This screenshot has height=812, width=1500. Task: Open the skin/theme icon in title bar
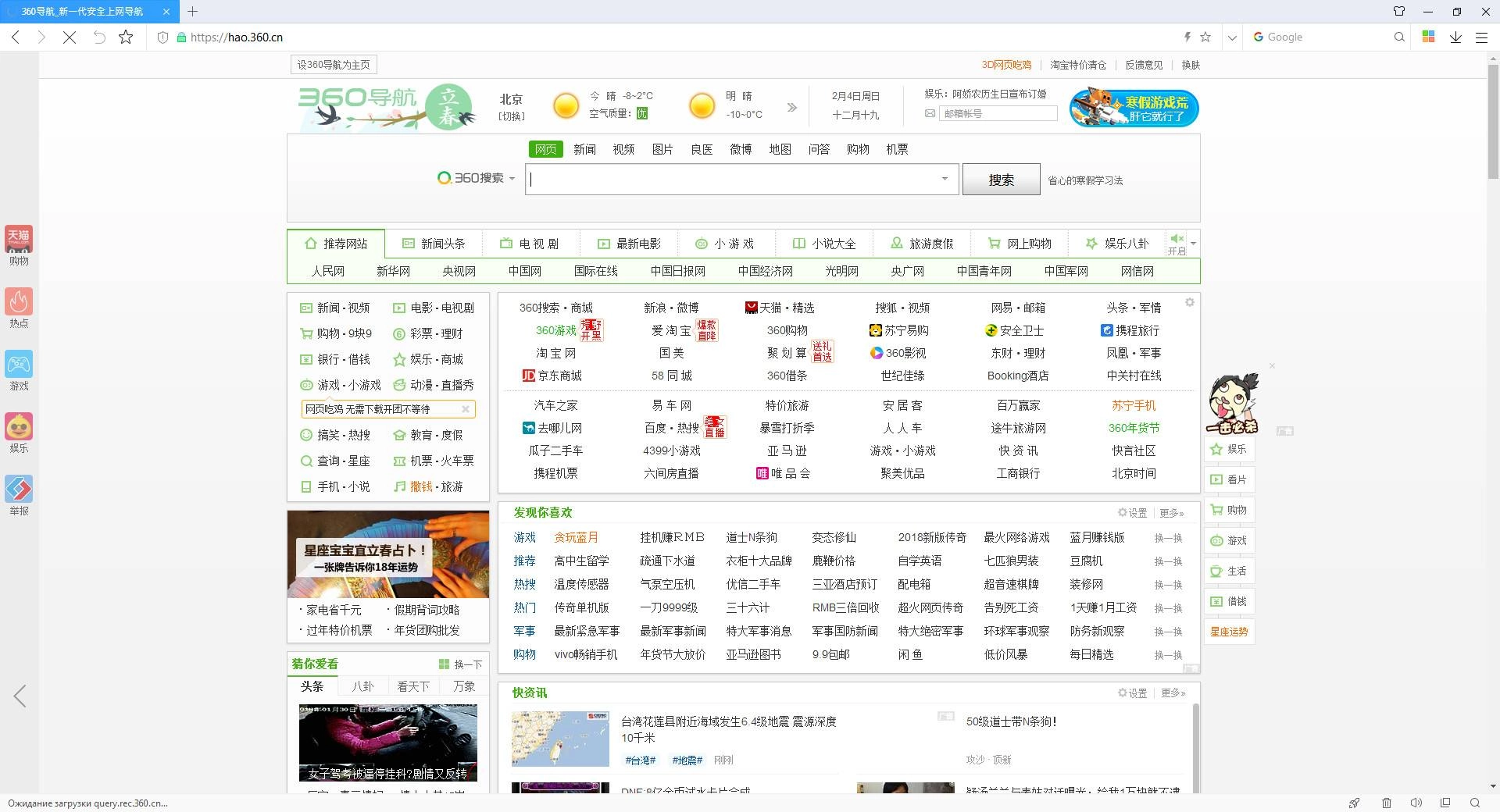tap(1399, 11)
